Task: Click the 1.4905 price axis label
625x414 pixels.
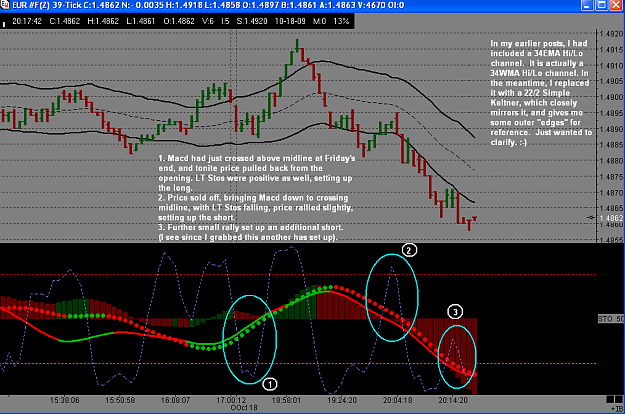Action: (611, 81)
